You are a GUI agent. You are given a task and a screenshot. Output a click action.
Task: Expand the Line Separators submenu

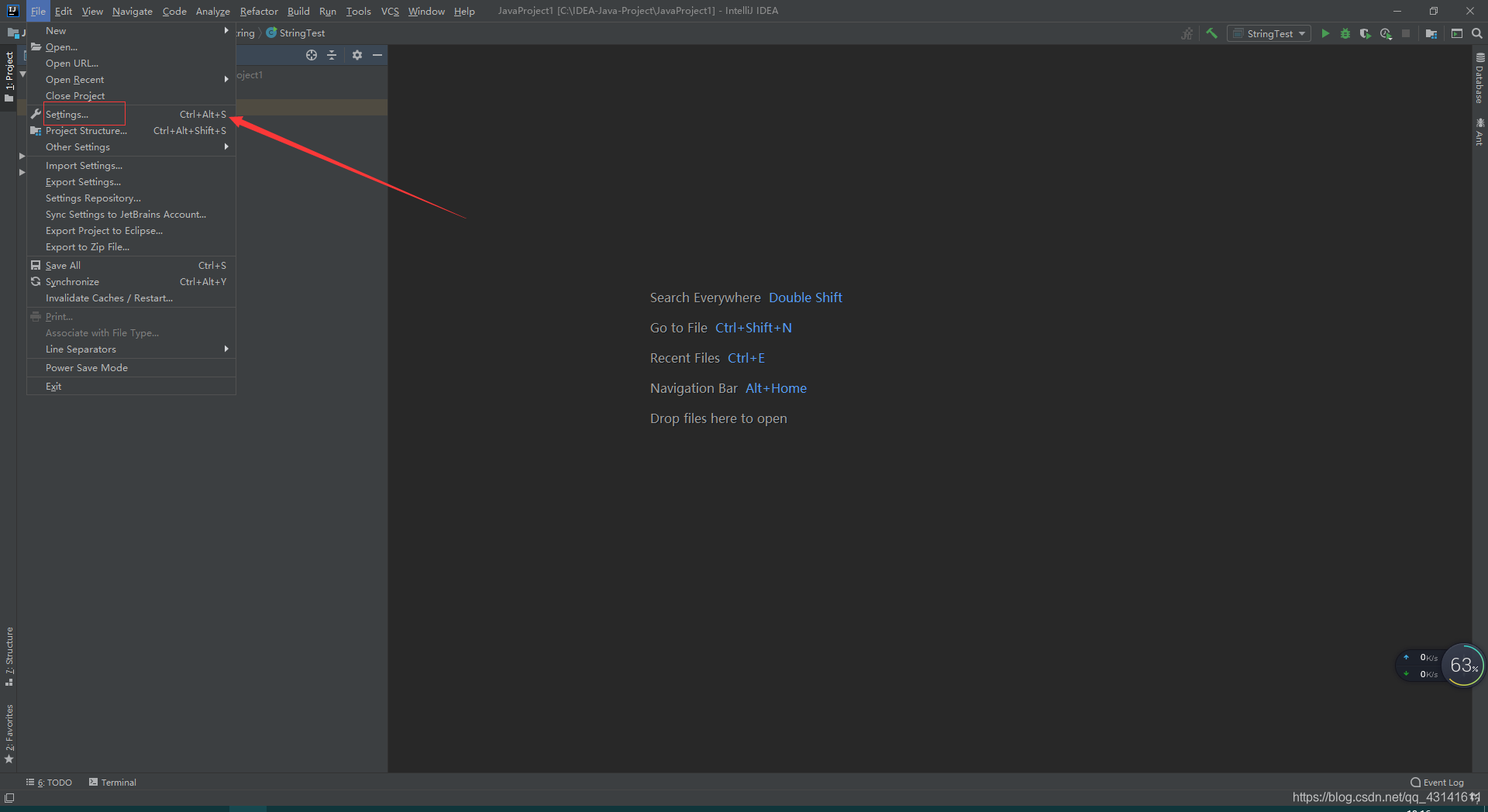click(131, 349)
